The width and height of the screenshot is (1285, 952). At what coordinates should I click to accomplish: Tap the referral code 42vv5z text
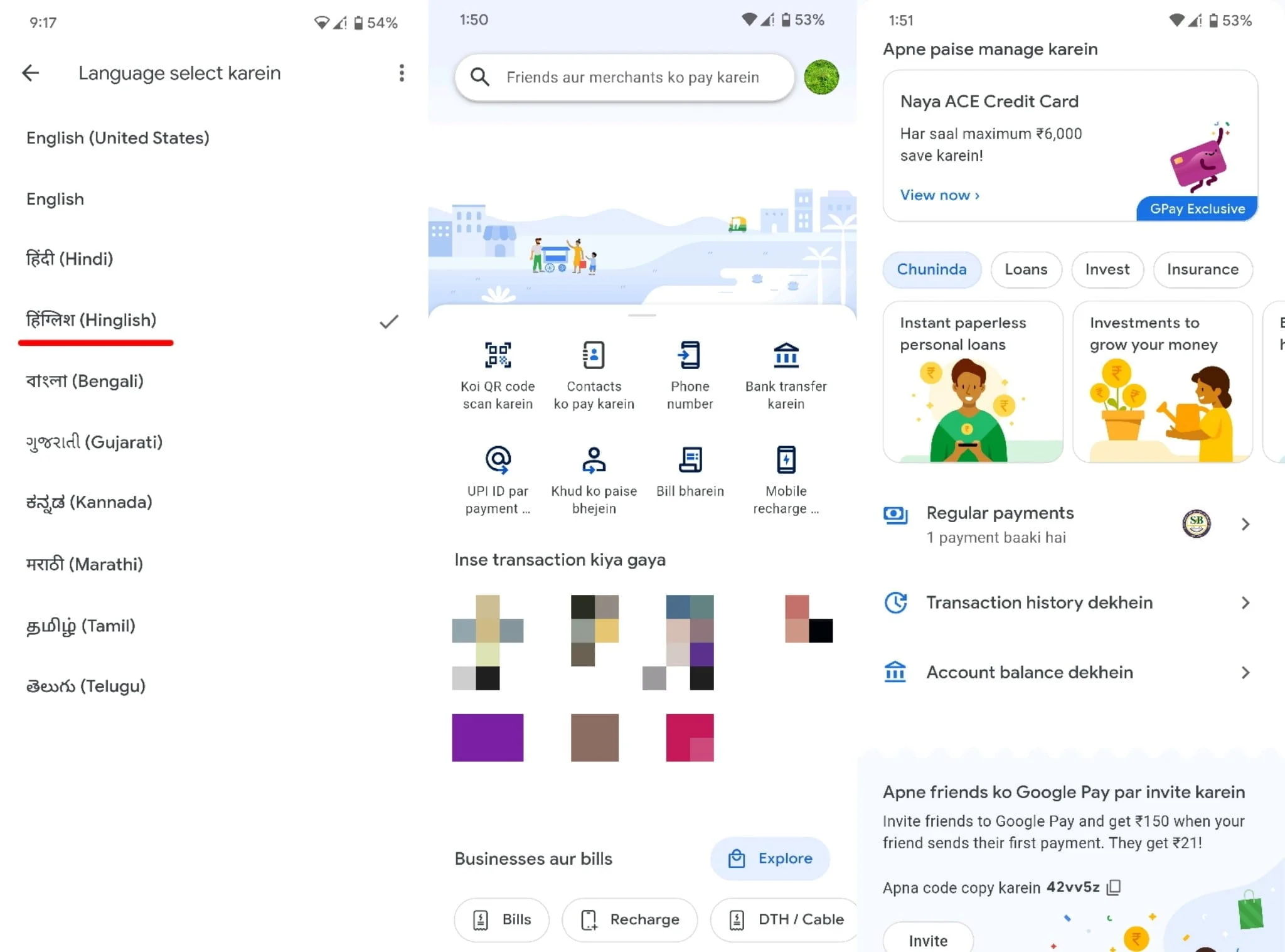[x=1073, y=887]
